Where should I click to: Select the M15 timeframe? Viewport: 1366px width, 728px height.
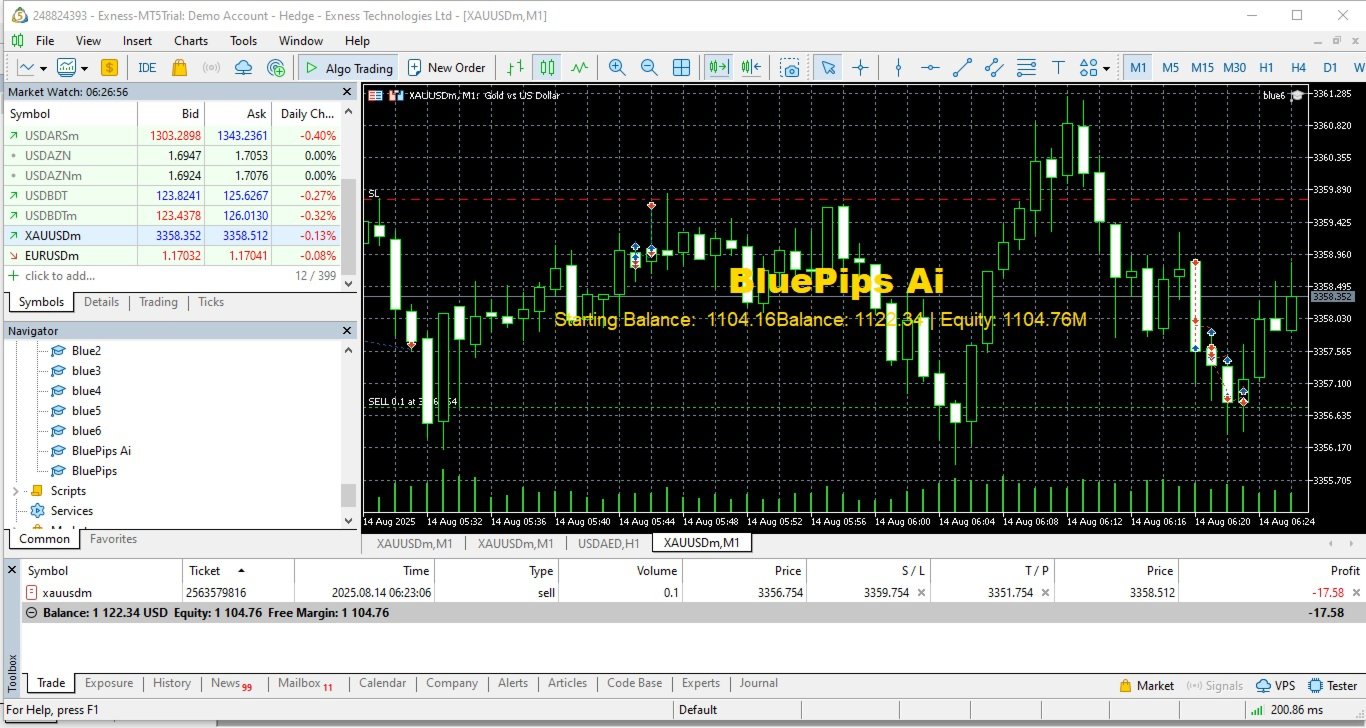click(1202, 68)
